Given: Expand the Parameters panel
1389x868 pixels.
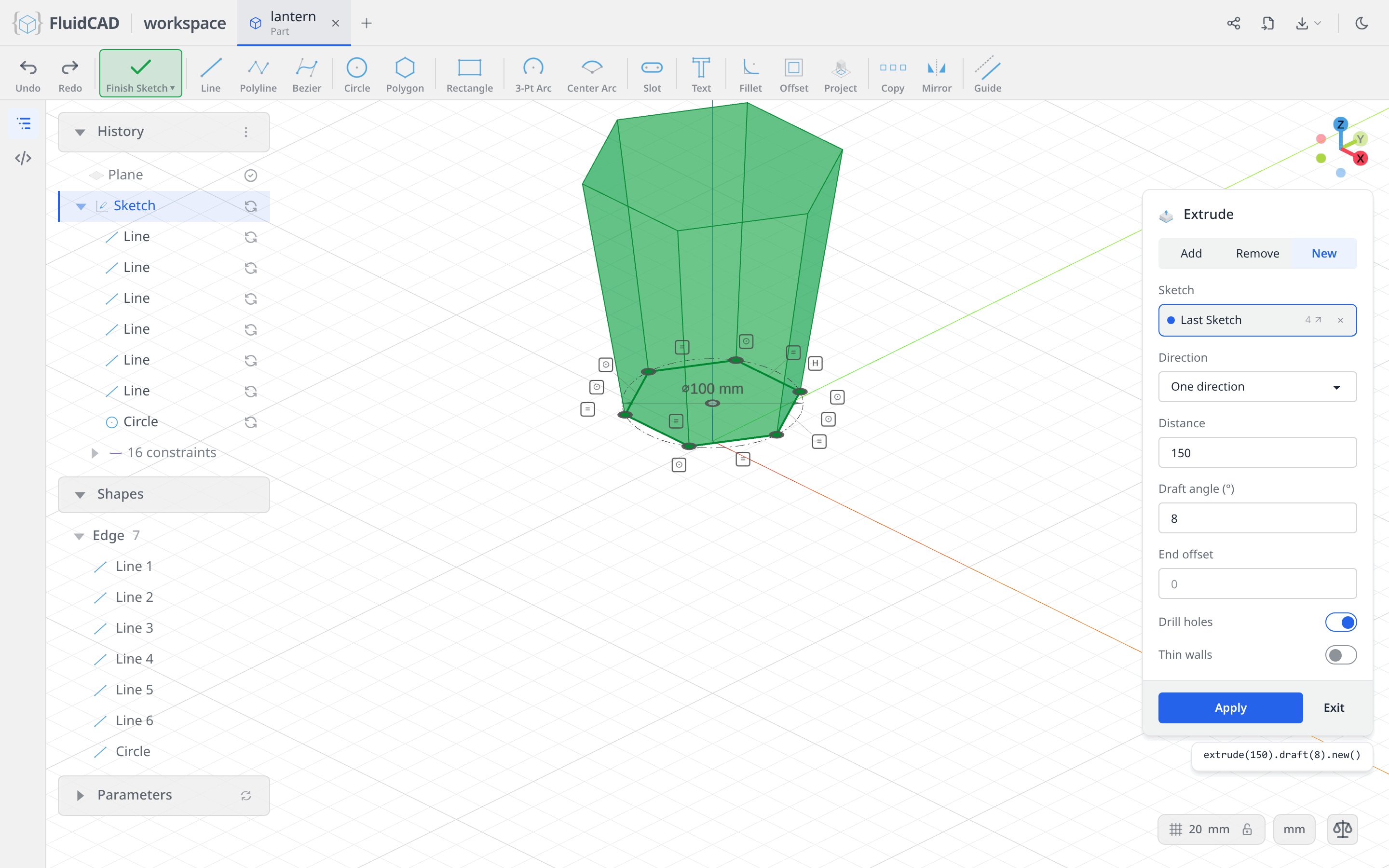Looking at the screenshot, I should tap(80, 796).
